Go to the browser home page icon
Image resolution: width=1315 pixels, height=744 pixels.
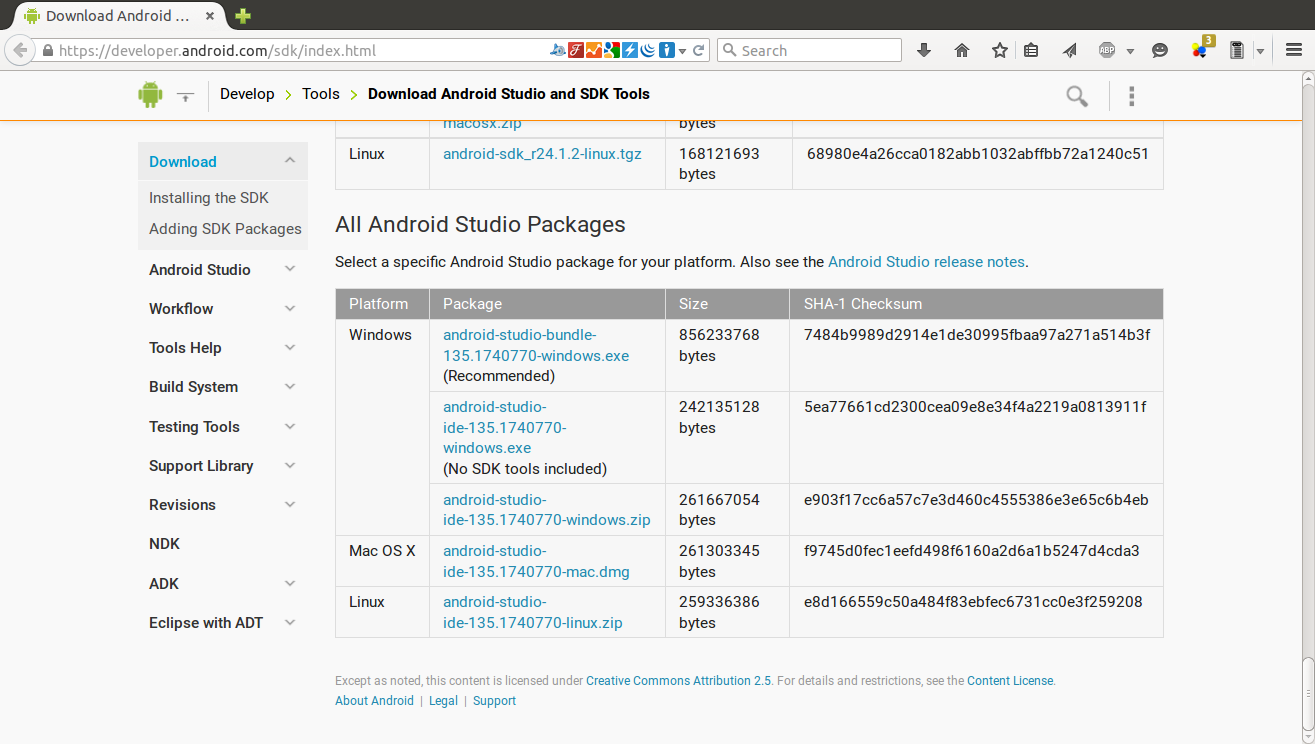pyautogui.click(x=962, y=50)
